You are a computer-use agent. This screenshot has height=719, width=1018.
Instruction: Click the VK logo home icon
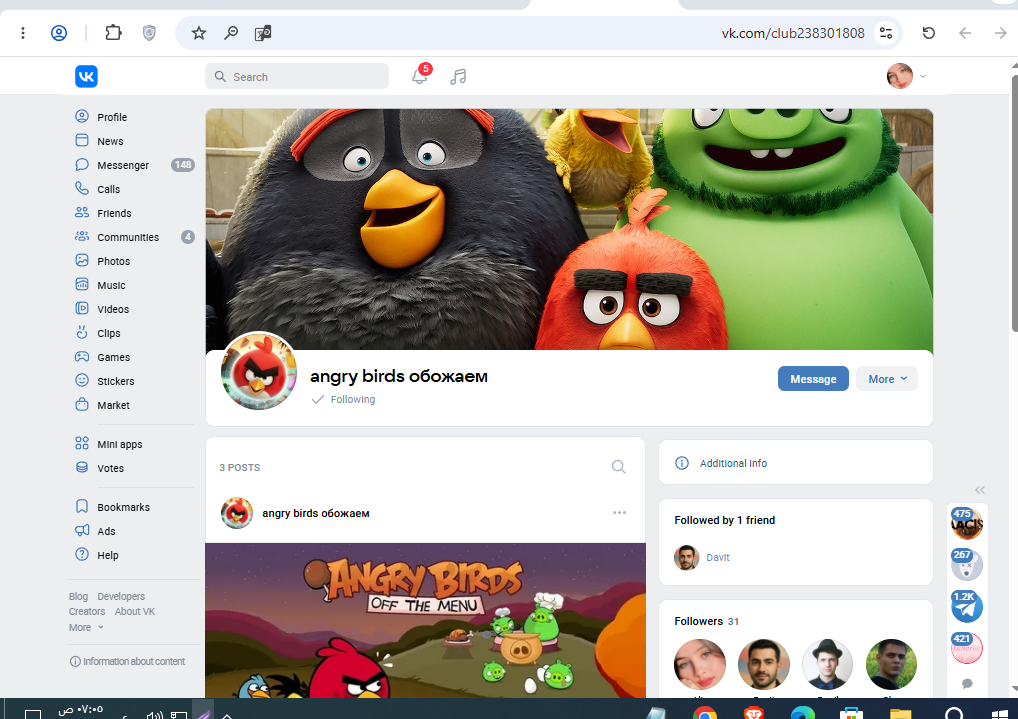(86, 77)
